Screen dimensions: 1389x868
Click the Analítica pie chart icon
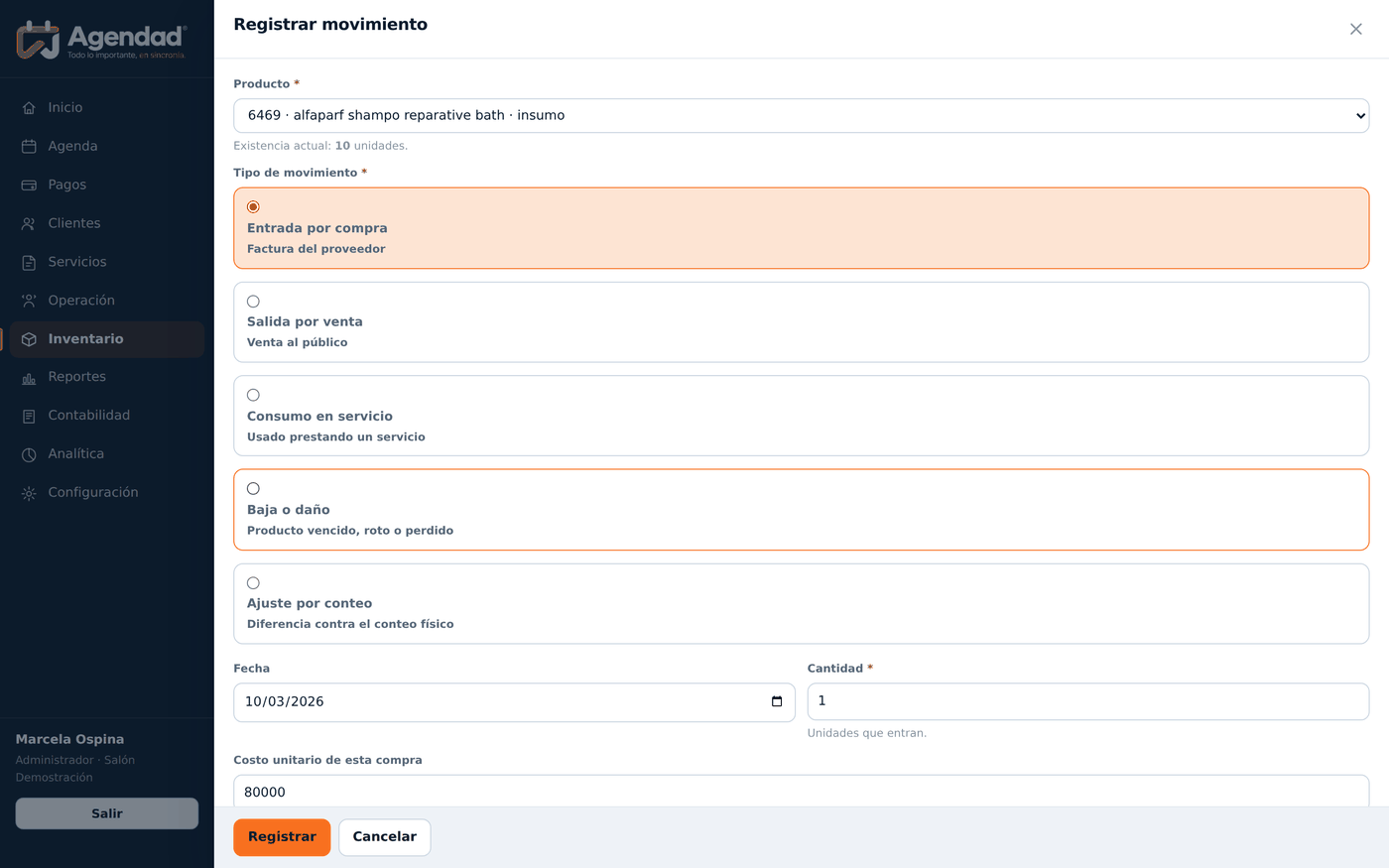29,454
